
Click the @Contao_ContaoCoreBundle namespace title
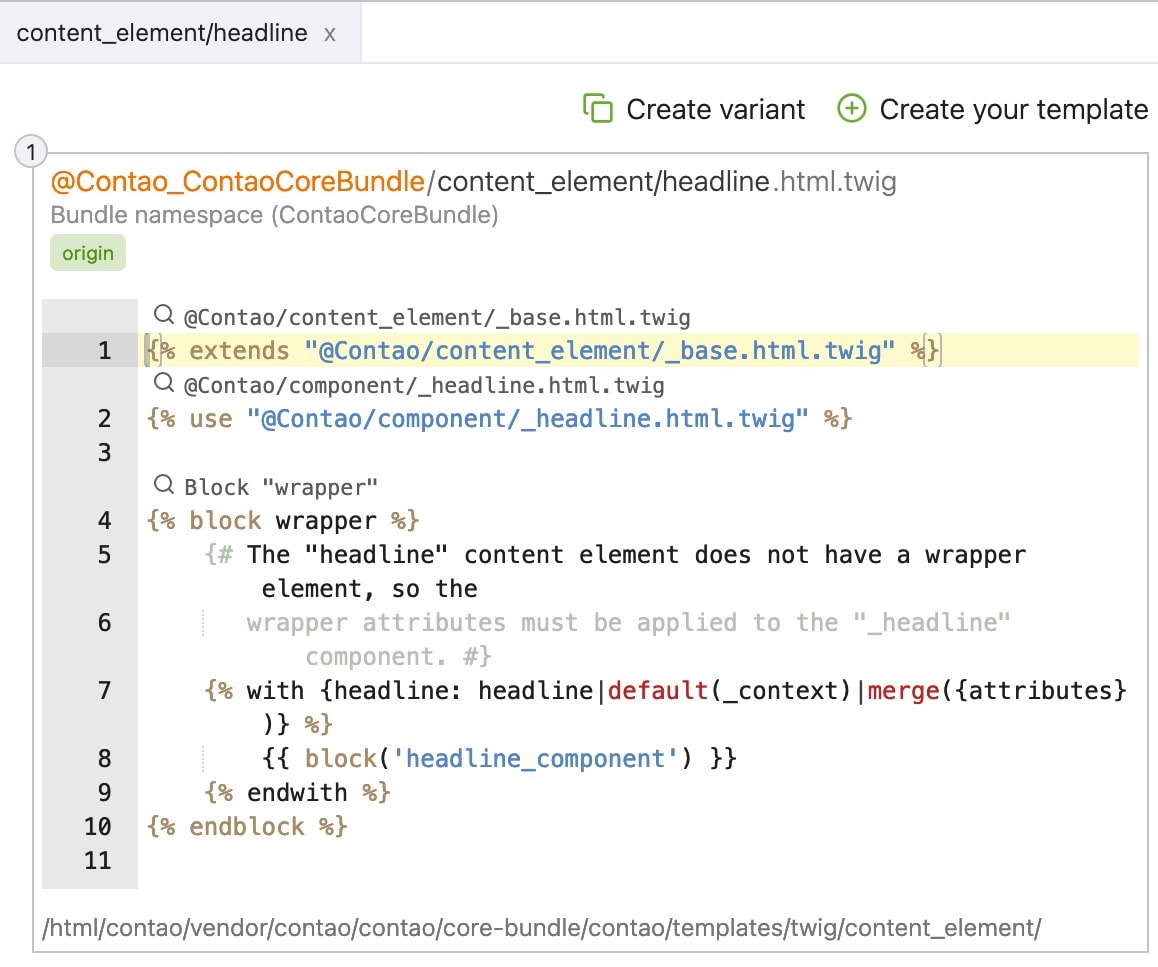(x=238, y=182)
